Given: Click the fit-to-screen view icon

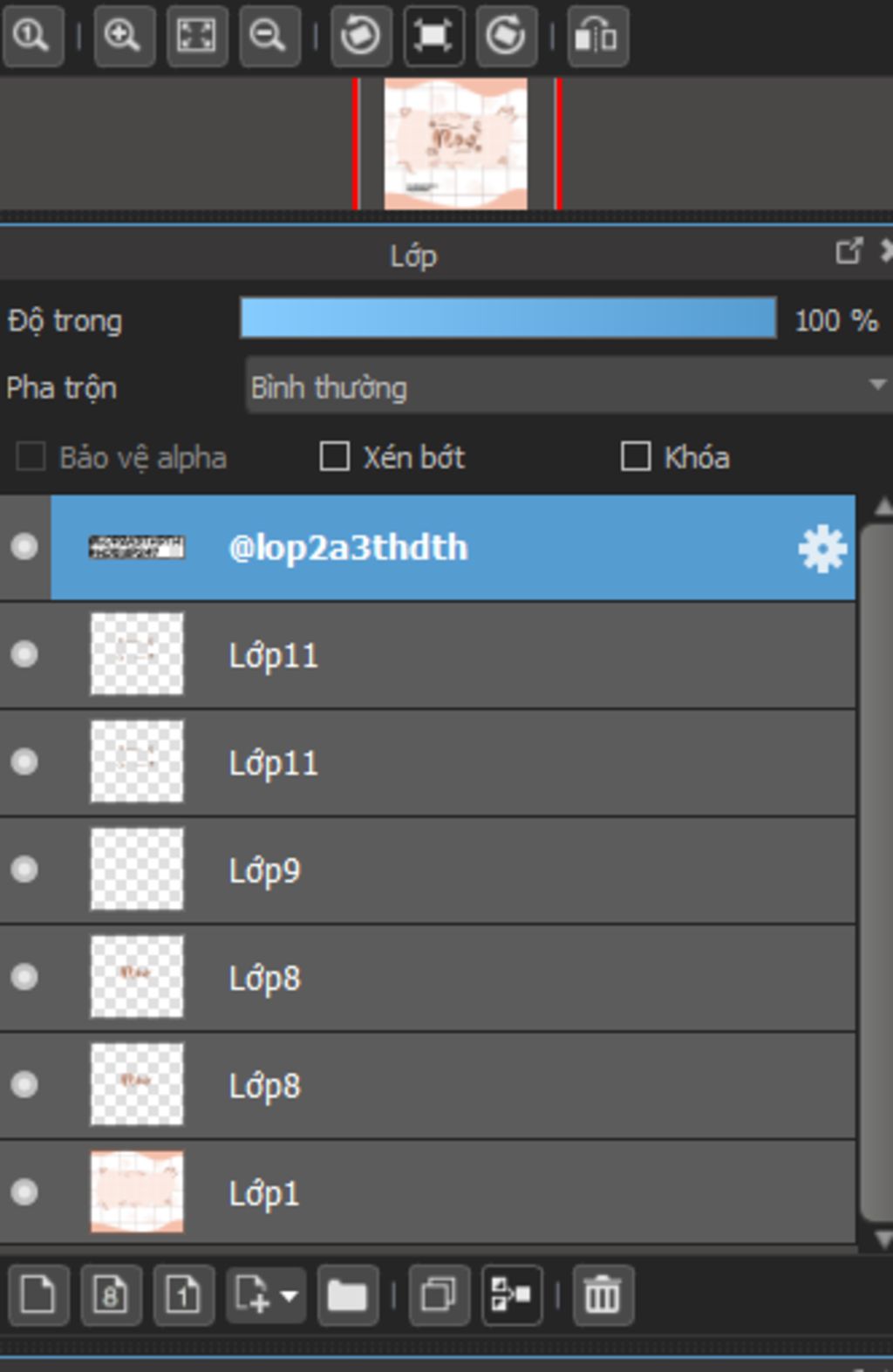Looking at the screenshot, I should click(x=196, y=36).
